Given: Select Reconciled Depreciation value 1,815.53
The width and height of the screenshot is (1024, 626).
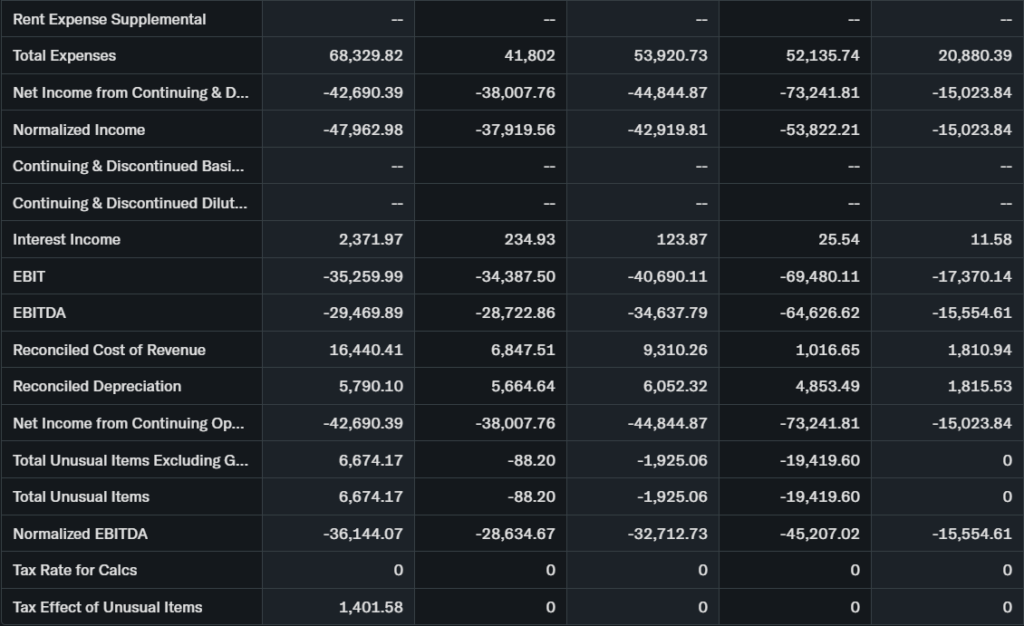Looking at the screenshot, I should 975,387.
